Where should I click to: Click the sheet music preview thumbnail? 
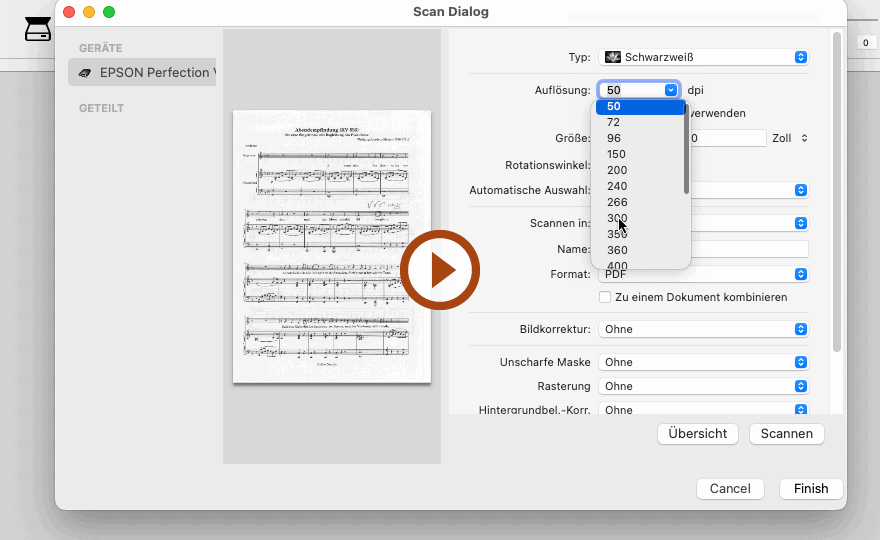point(332,246)
